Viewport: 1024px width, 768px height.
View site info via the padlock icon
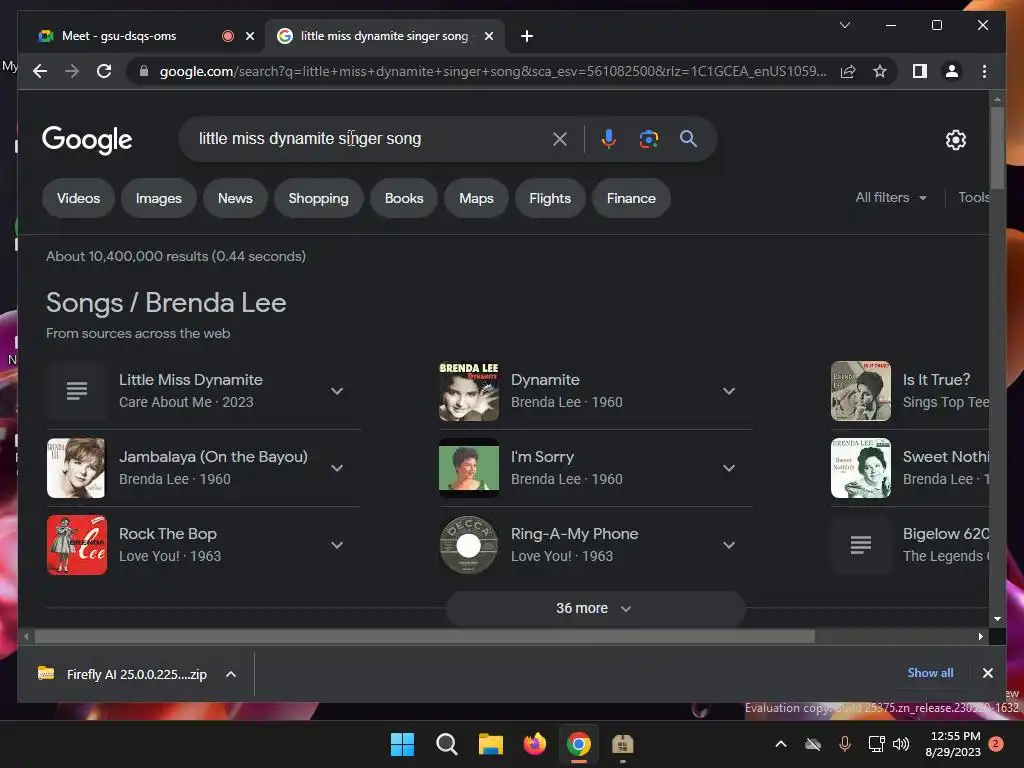pyautogui.click(x=144, y=71)
